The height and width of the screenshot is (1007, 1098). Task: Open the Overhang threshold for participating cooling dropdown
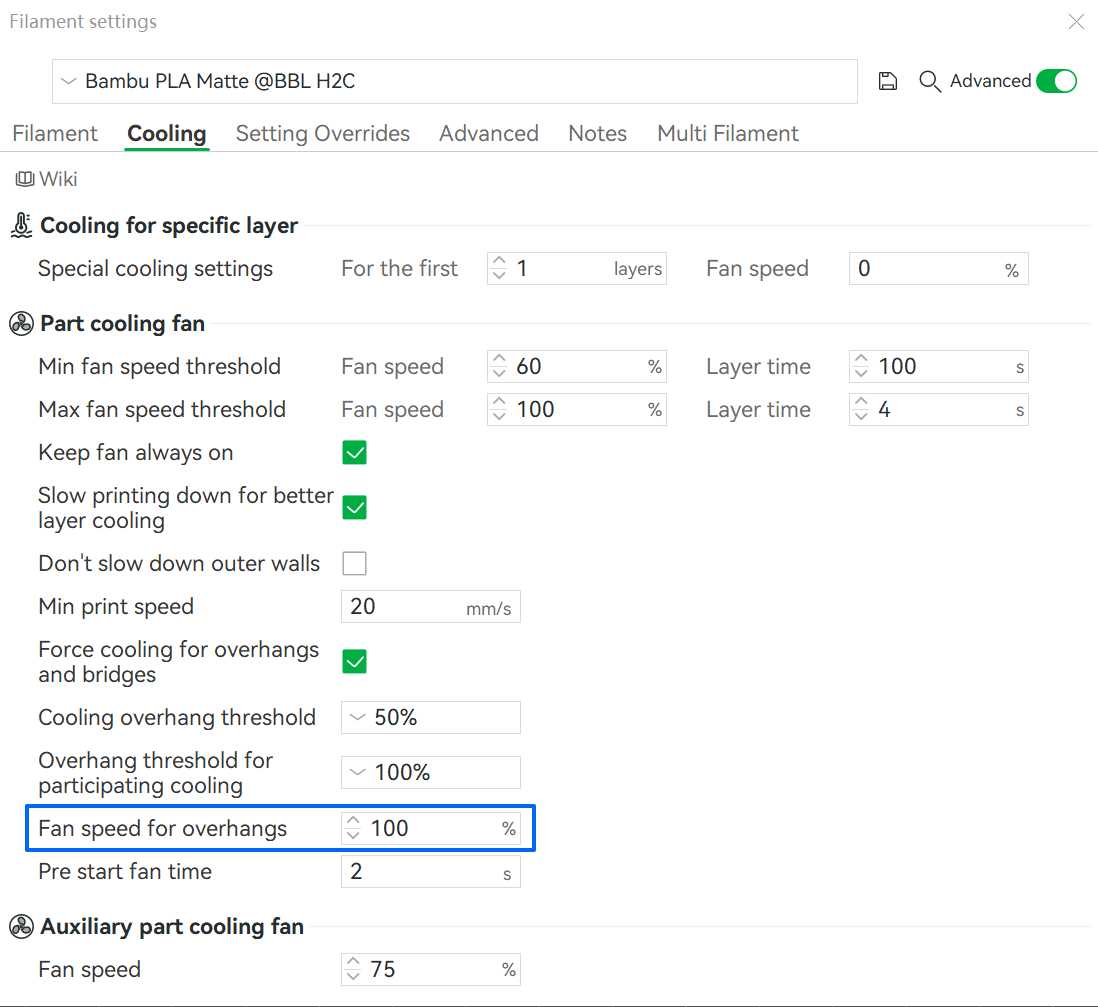(431, 772)
